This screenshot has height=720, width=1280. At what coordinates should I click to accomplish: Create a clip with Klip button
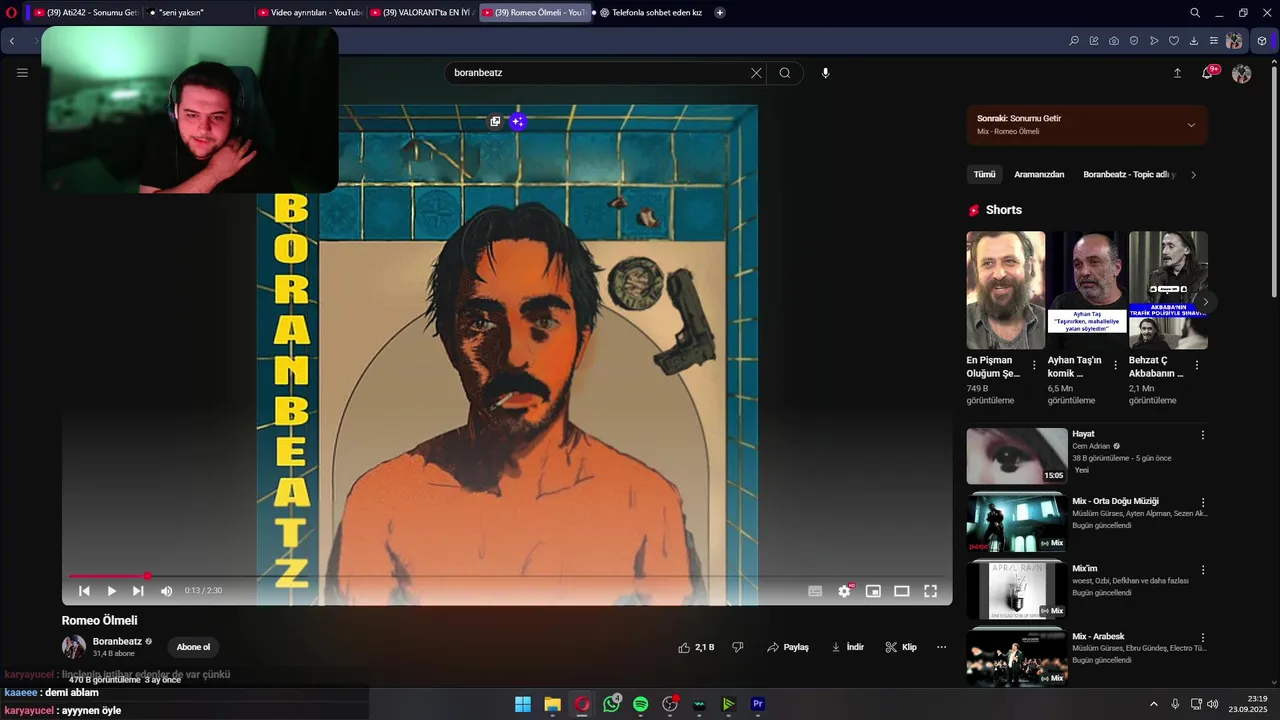(901, 647)
